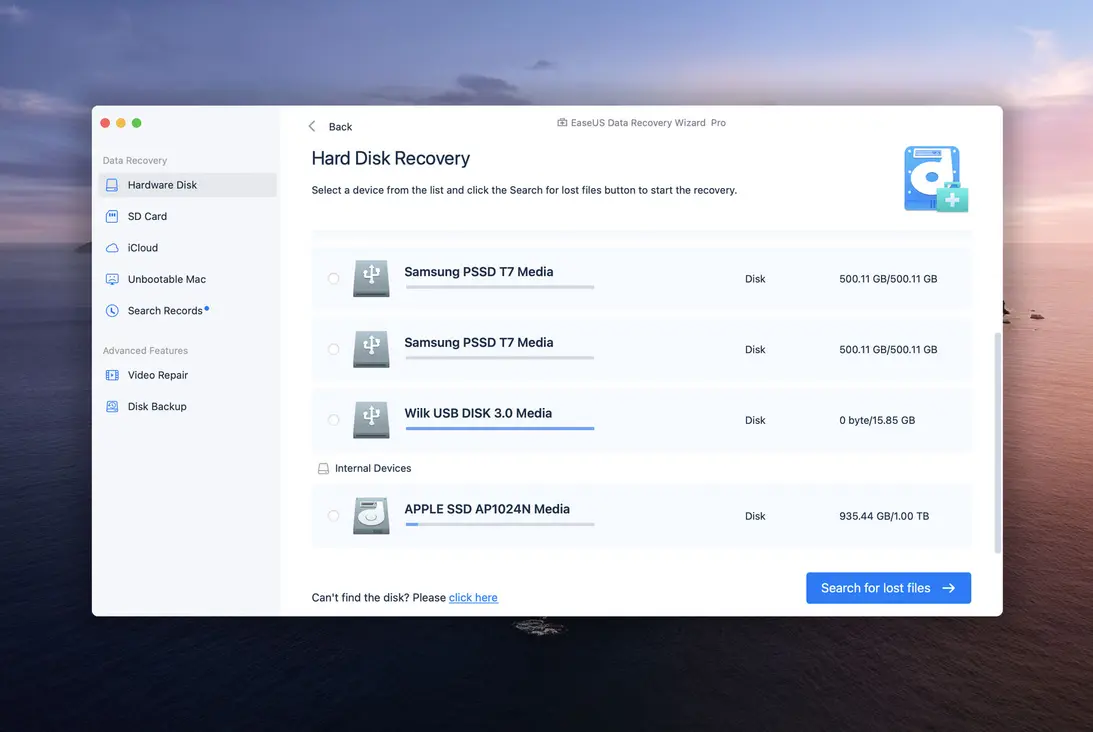1093x732 pixels.
Task: Click the APPLE SSD drive icon
Action: pos(371,515)
